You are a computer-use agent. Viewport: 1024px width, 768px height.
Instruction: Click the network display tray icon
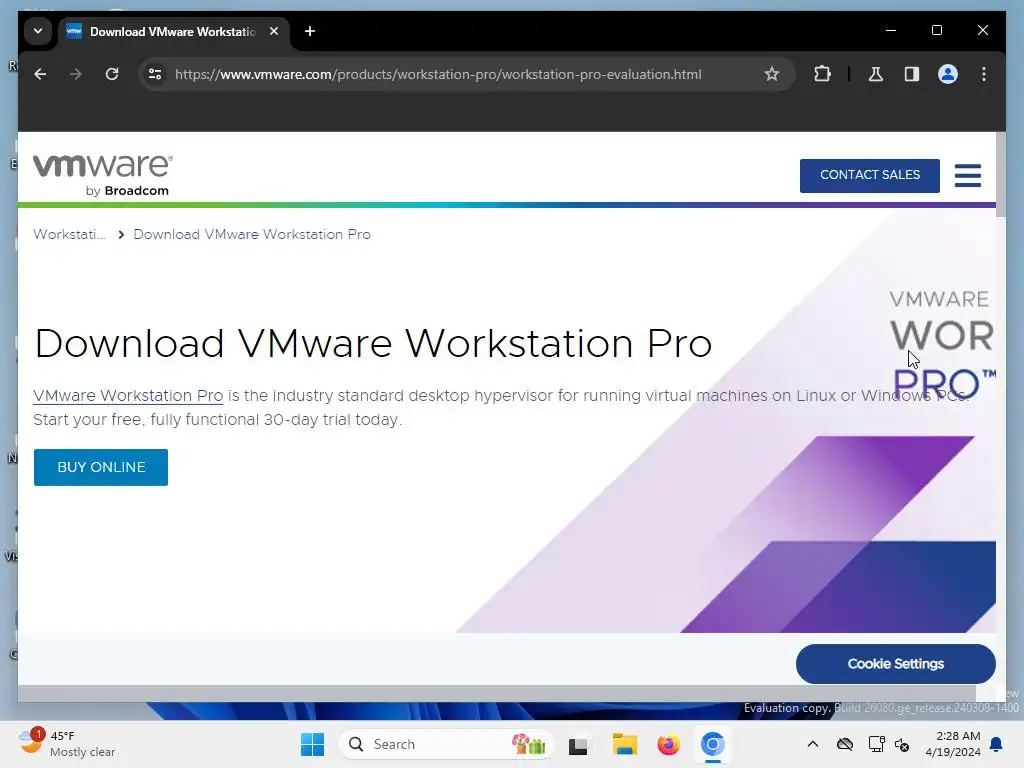point(876,744)
